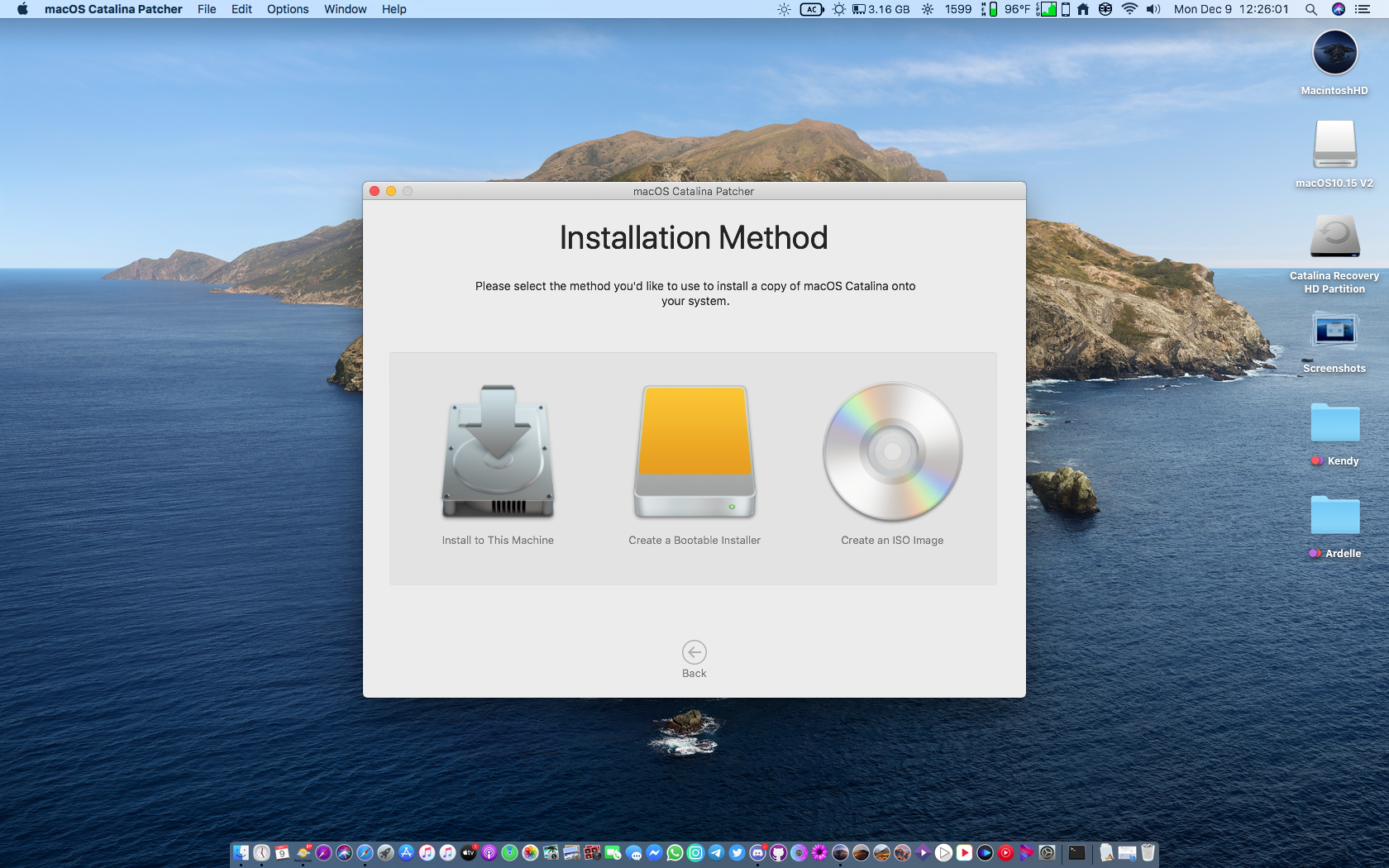Open WhatsApp from the Dock
Screen dimensions: 1389x868
pos(675,852)
